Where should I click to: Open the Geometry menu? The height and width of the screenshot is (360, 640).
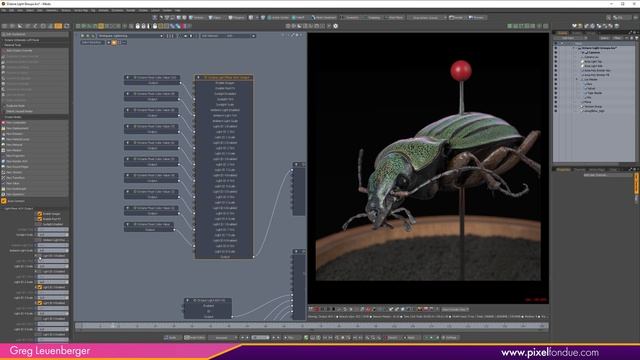coord(52,10)
